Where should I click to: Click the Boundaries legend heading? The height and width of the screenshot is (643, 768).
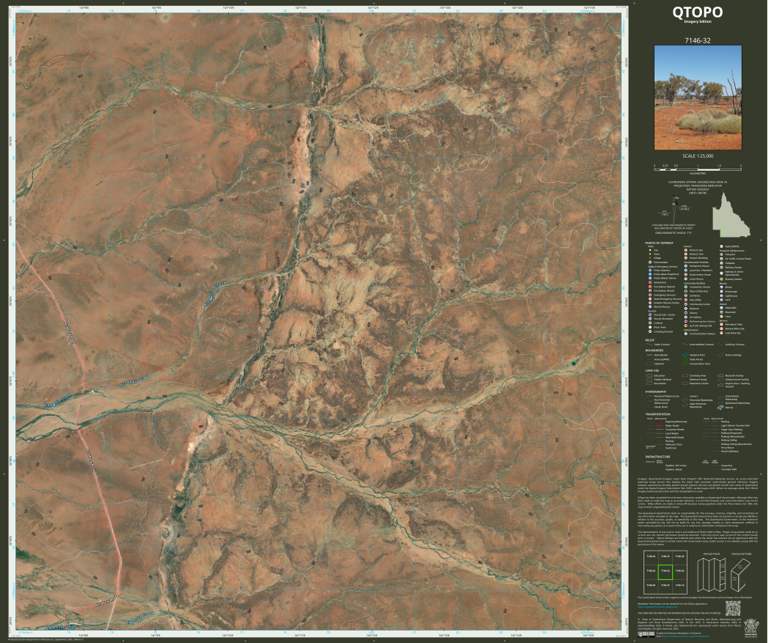(x=654, y=350)
